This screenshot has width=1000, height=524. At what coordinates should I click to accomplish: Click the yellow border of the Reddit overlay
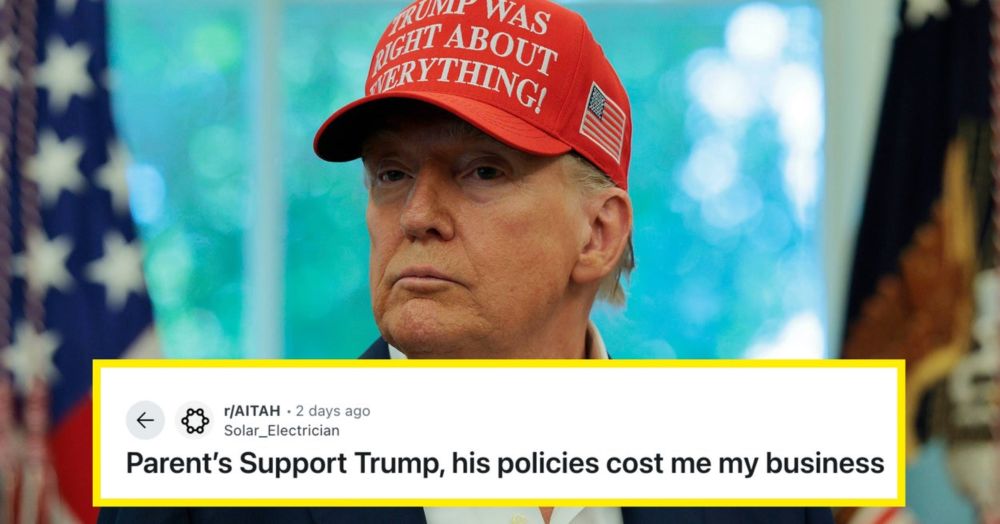click(x=499, y=363)
